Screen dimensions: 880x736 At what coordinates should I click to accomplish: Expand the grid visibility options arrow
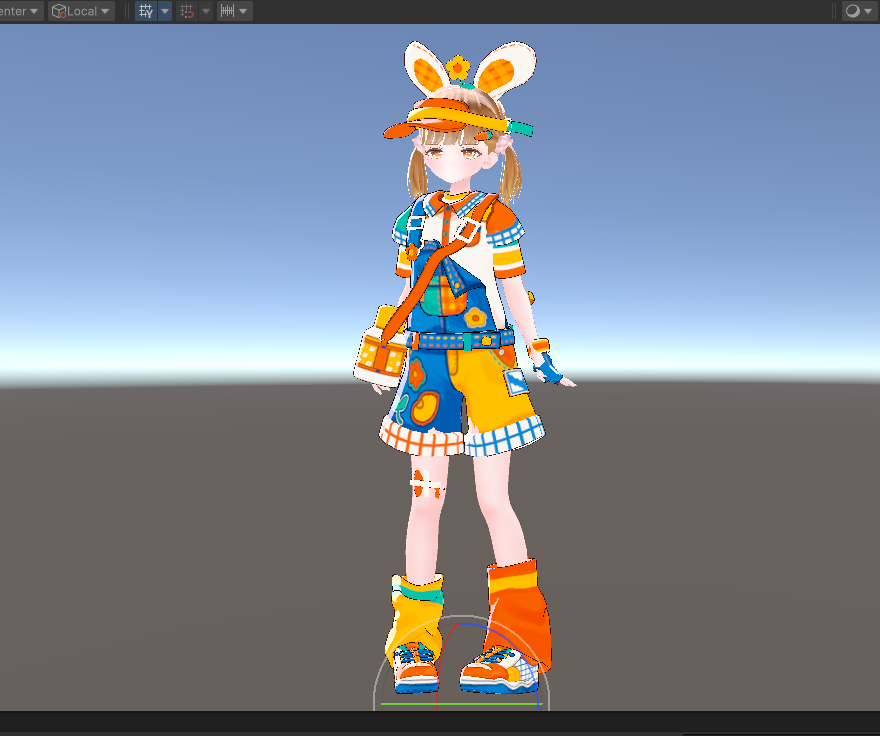point(165,11)
